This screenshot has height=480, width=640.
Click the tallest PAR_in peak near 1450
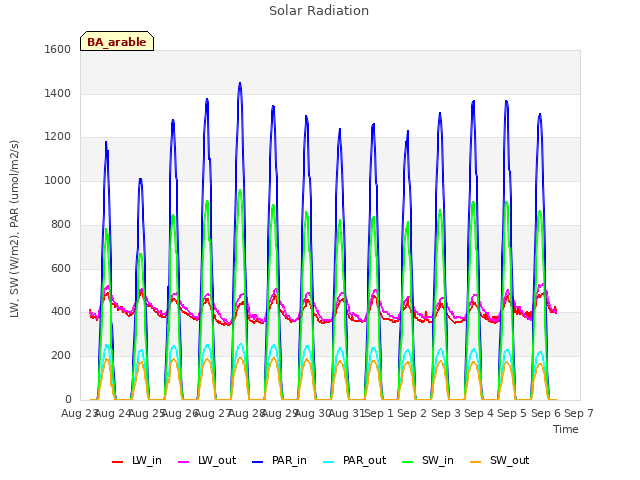240,84
